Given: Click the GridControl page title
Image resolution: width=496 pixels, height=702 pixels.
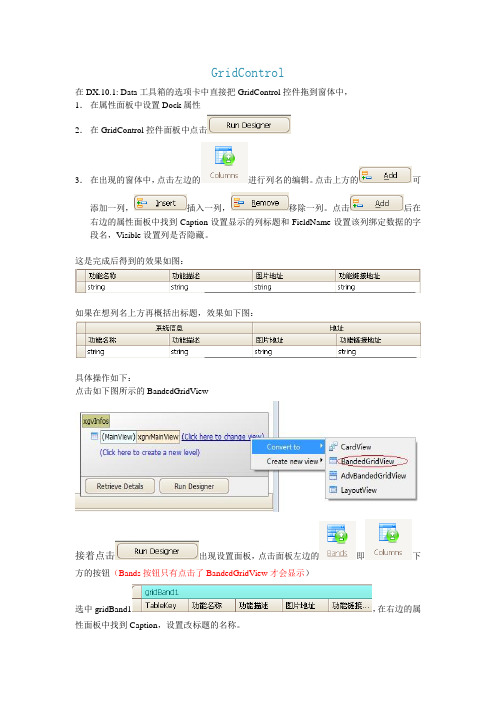Looking at the screenshot, I should click(x=247, y=73).
